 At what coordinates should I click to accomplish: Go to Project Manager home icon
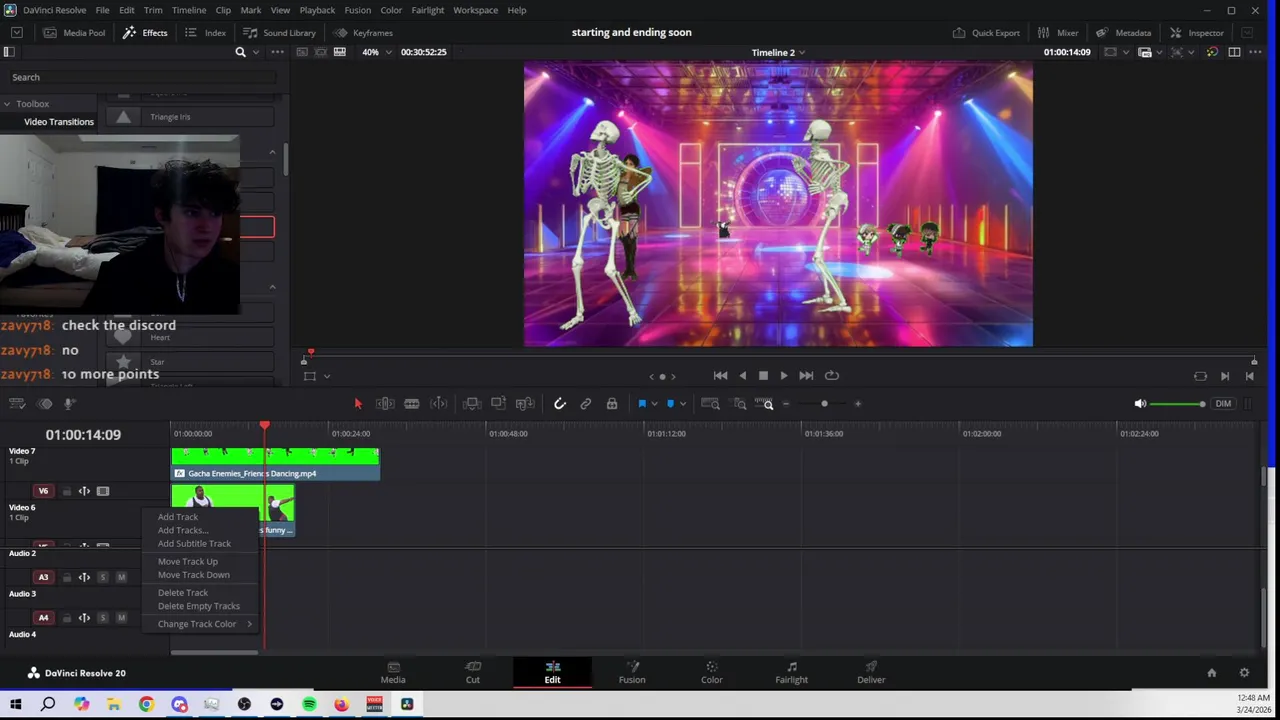coord(1211,673)
